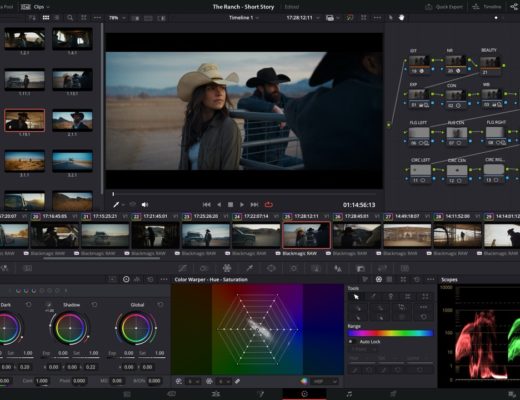Switch gallery to thumbnail grid view

coord(46,18)
